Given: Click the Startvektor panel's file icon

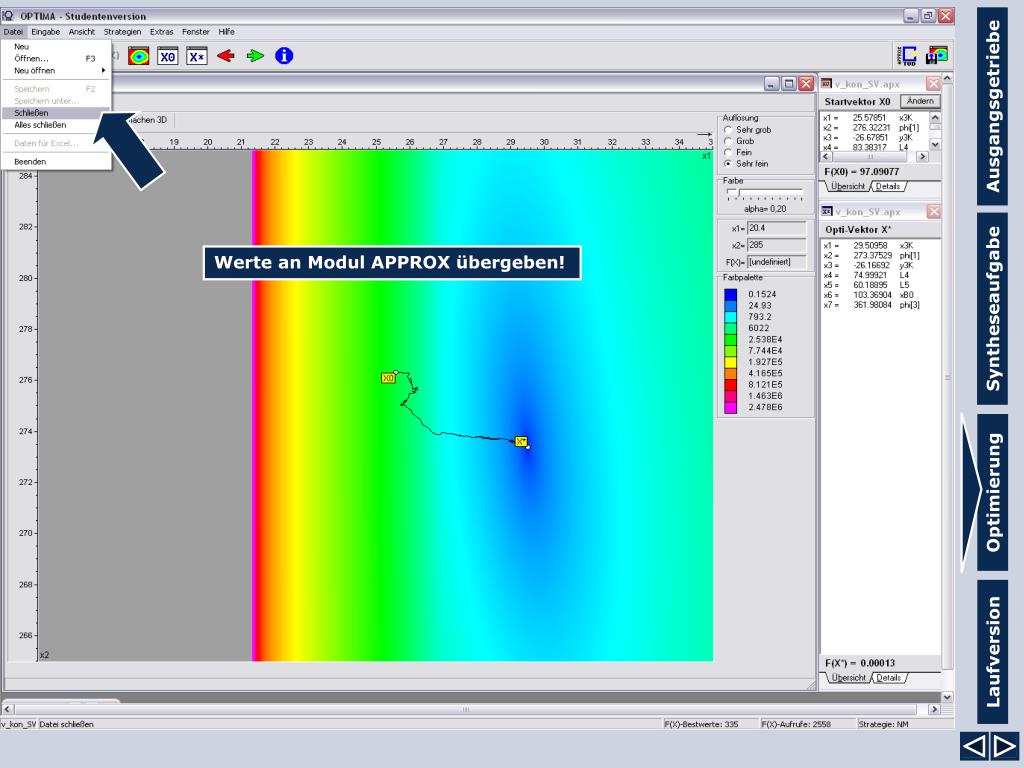Looking at the screenshot, I should [x=826, y=84].
